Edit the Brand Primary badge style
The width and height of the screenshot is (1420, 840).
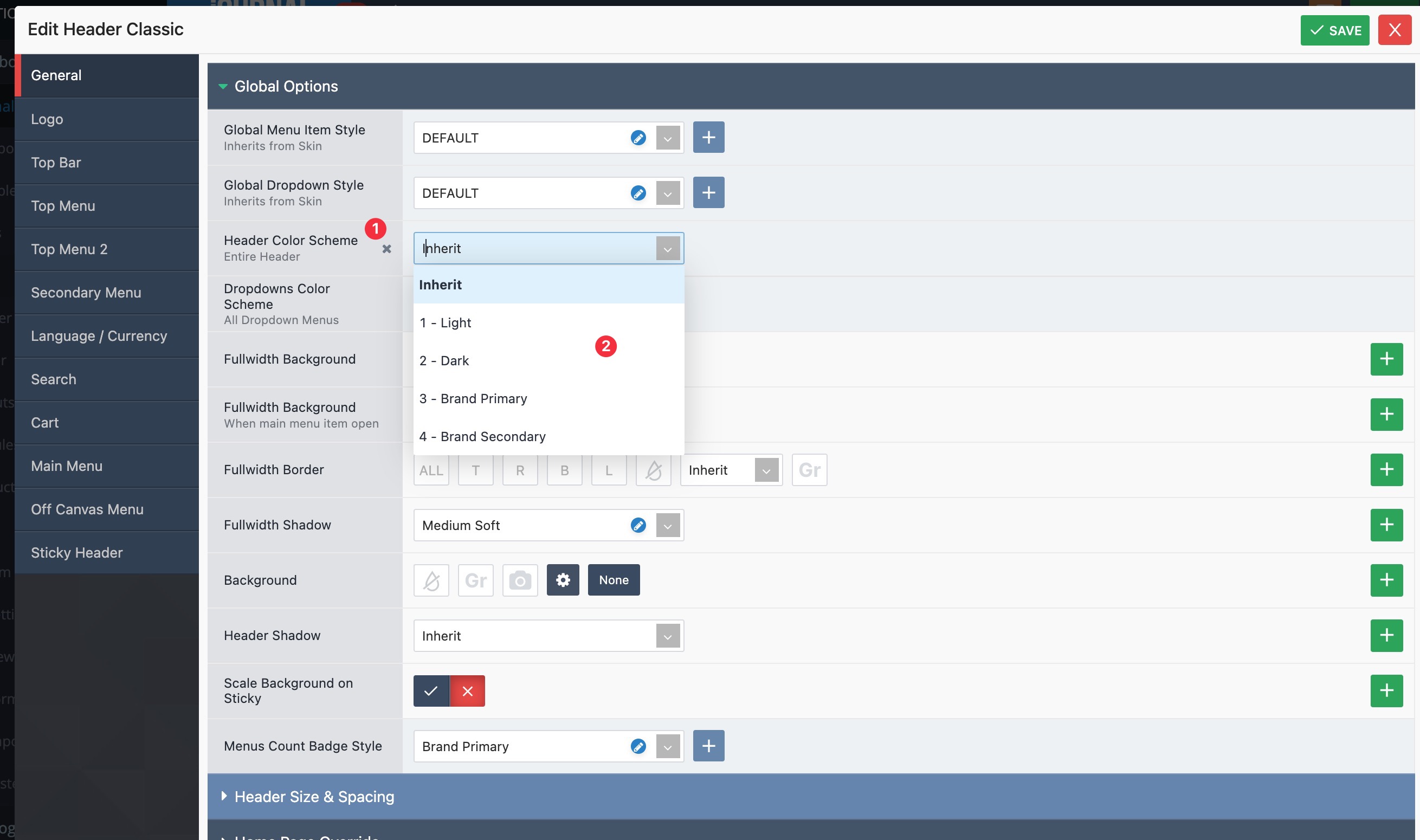click(638, 746)
